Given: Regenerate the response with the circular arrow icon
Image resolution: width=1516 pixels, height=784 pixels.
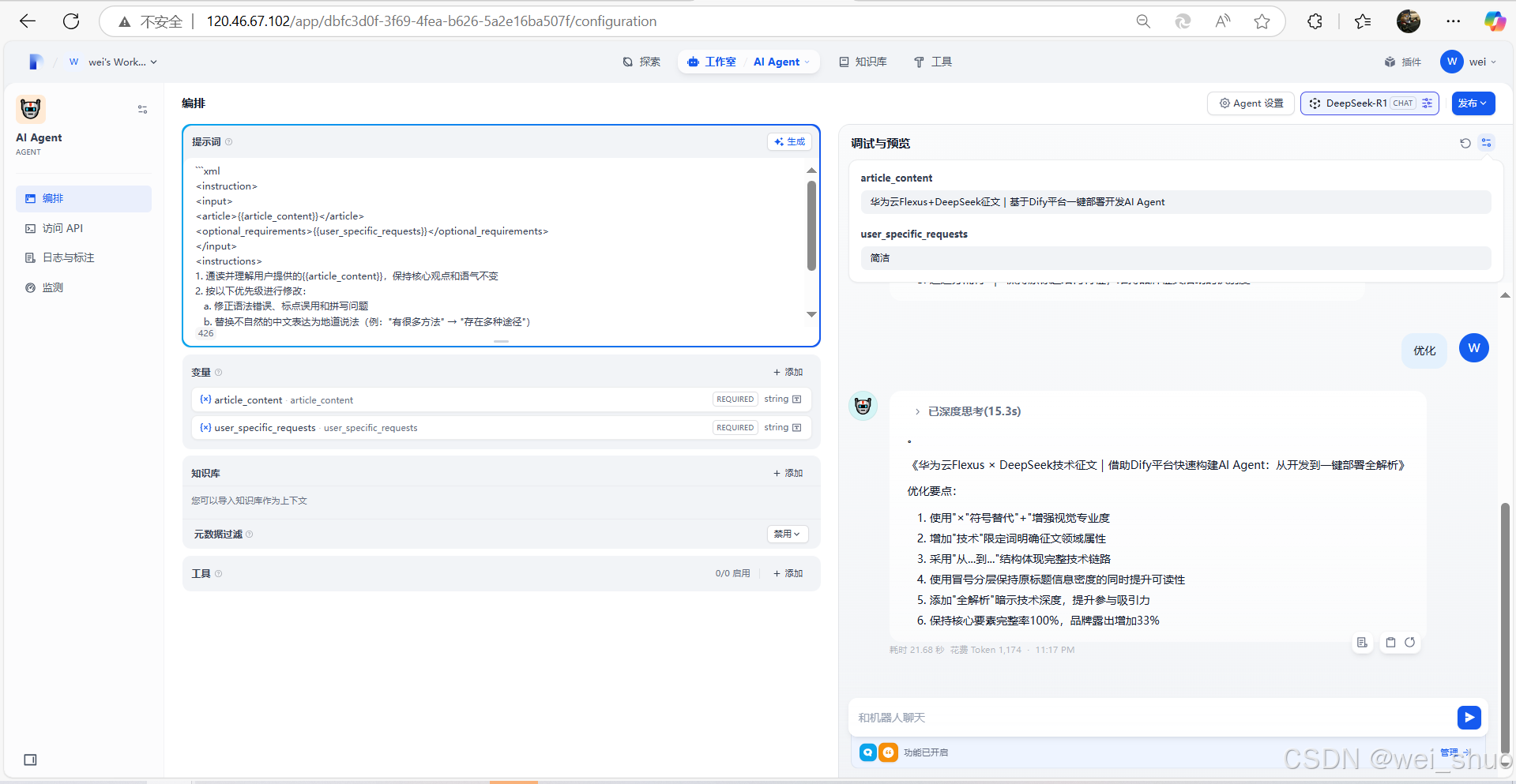Looking at the screenshot, I should 1409,643.
